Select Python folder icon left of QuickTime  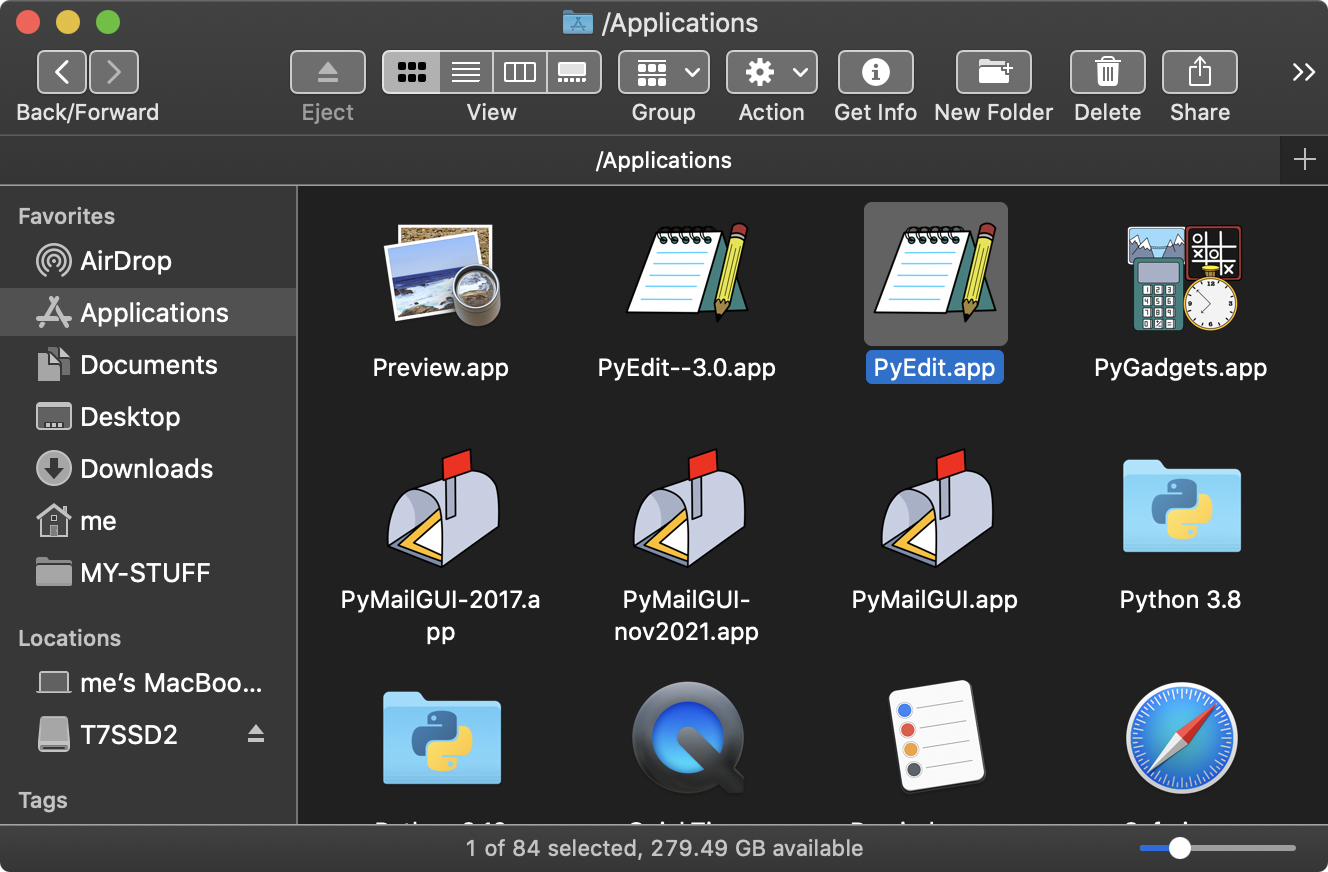pyautogui.click(x=441, y=737)
